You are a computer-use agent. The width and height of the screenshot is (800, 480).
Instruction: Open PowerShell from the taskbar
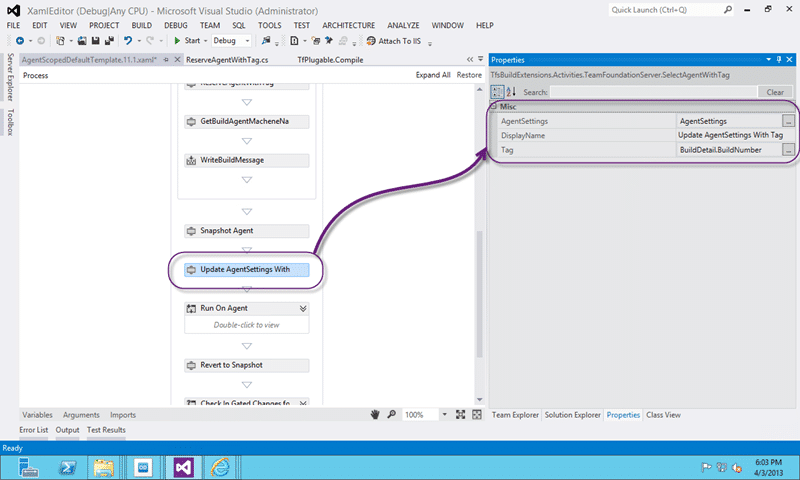67,467
